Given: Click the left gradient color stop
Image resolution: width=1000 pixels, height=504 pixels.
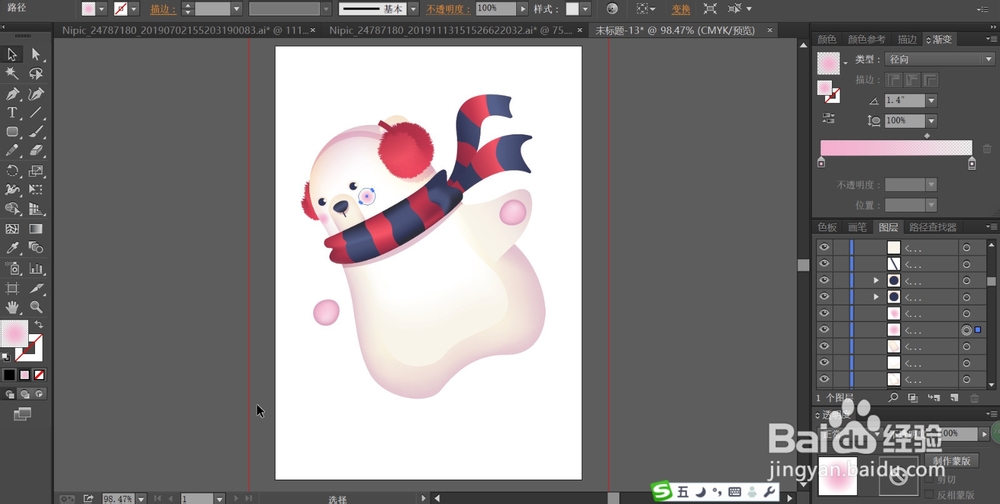Looking at the screenshot, I should coord(821,163).
